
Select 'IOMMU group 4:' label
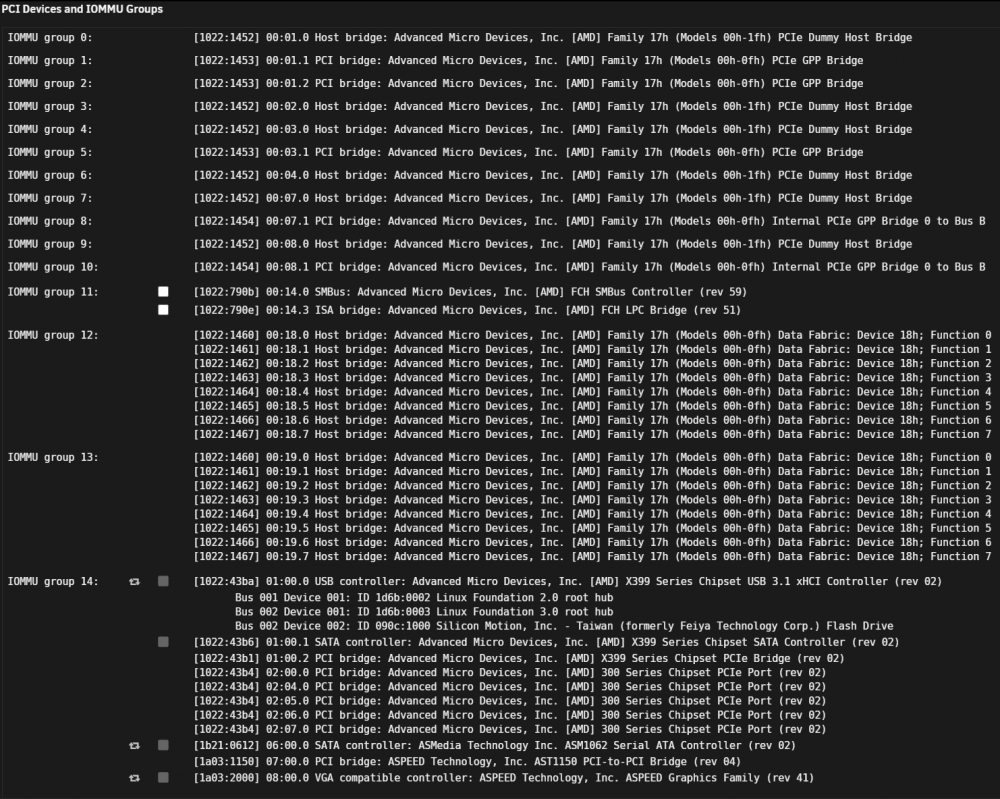pyautogui.click(x=50, y=129)
